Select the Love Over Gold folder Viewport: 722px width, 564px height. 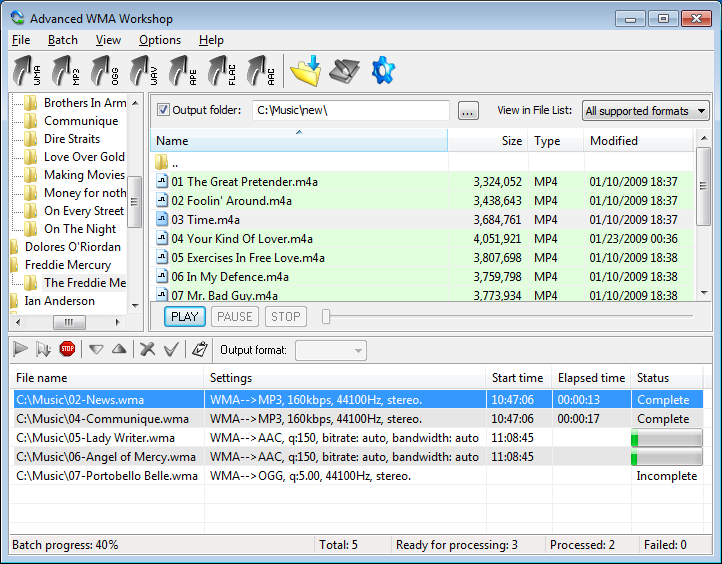(84, 157)
